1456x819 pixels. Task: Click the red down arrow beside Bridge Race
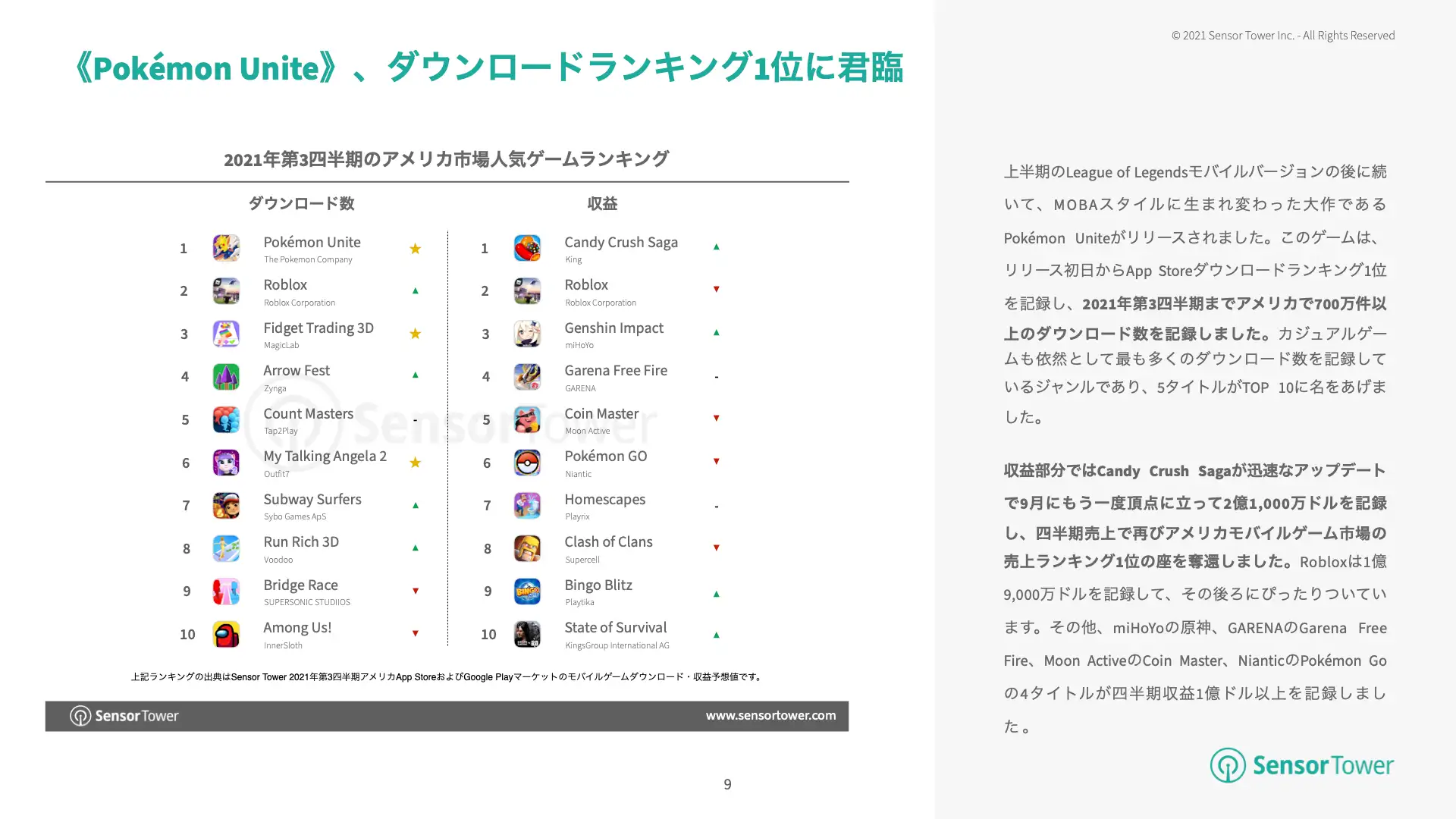415,591
